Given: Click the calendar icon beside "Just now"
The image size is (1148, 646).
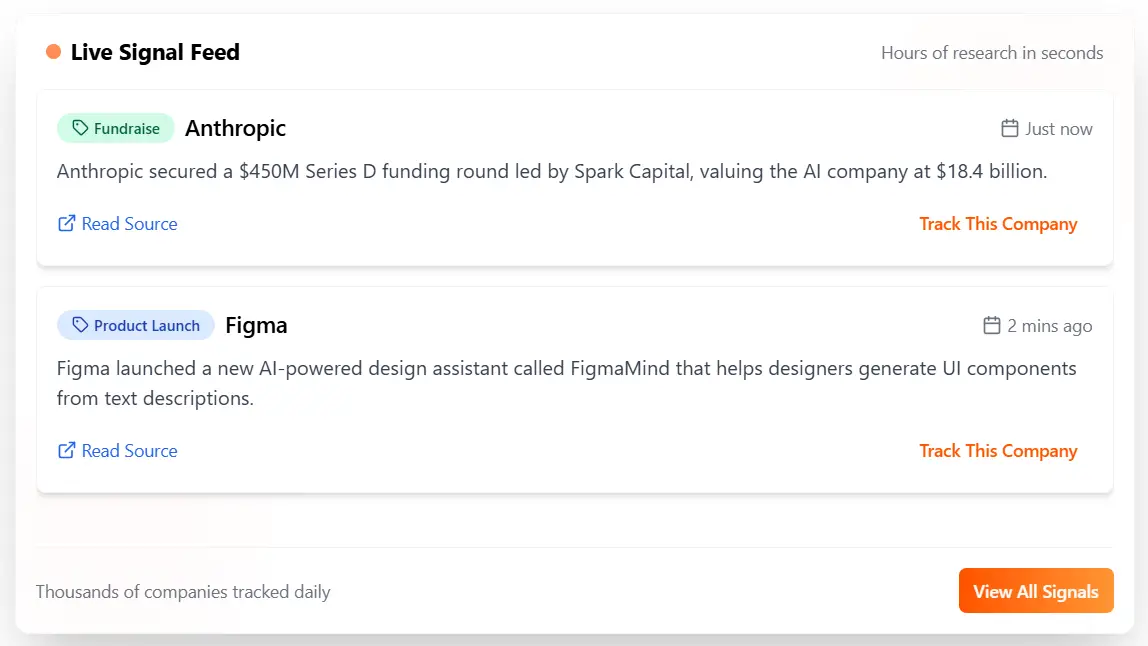Looking at the screenshot, I should 1010,128.
